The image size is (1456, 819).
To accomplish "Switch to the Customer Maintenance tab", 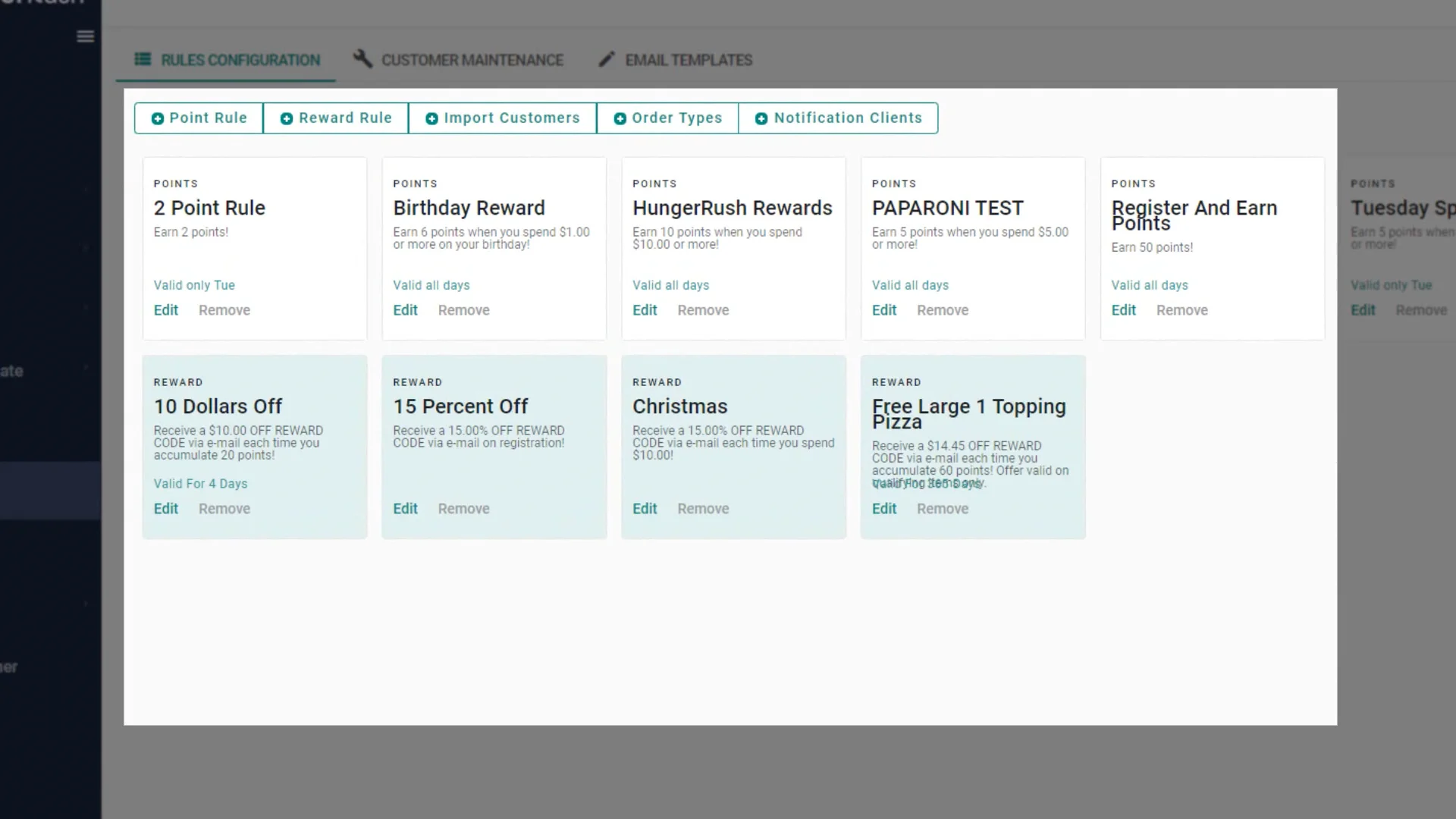I will 472,60.
